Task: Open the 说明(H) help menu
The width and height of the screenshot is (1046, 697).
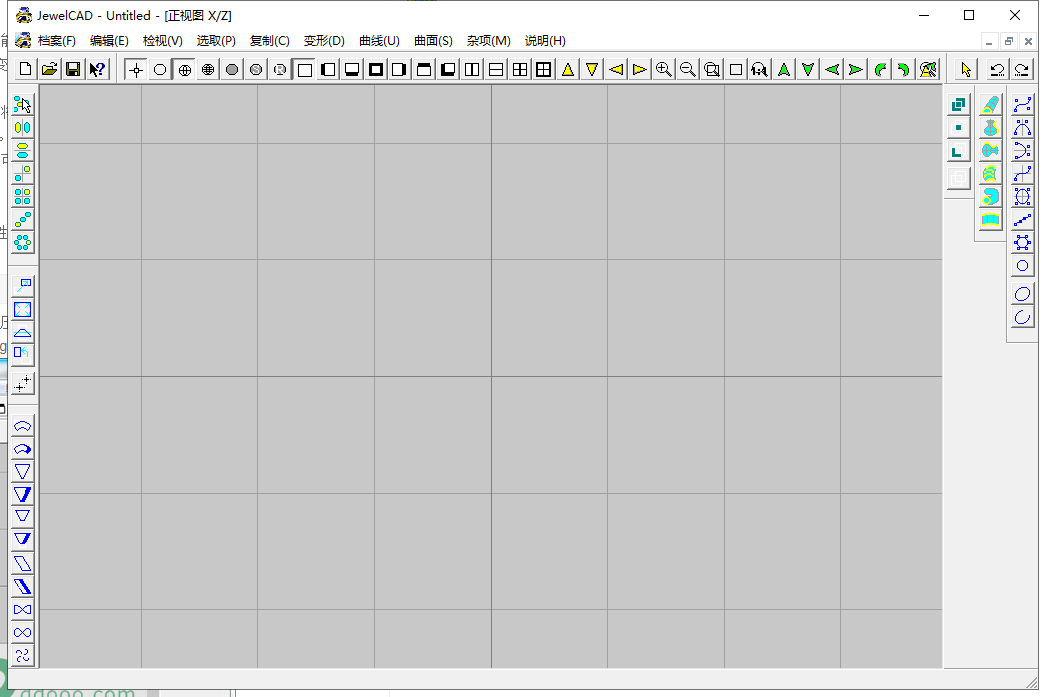Action: [x=545, y=41]
